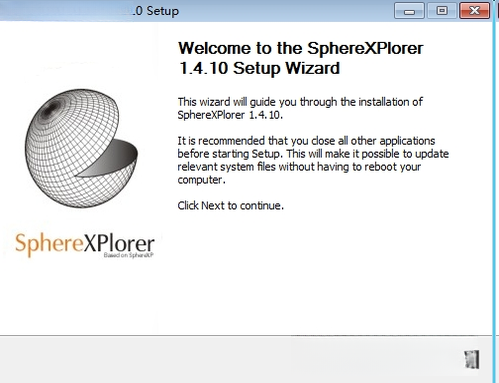Screen dimensions: 499x383
Task: Maximize the Setup wizard window
Action: [442, 11]
